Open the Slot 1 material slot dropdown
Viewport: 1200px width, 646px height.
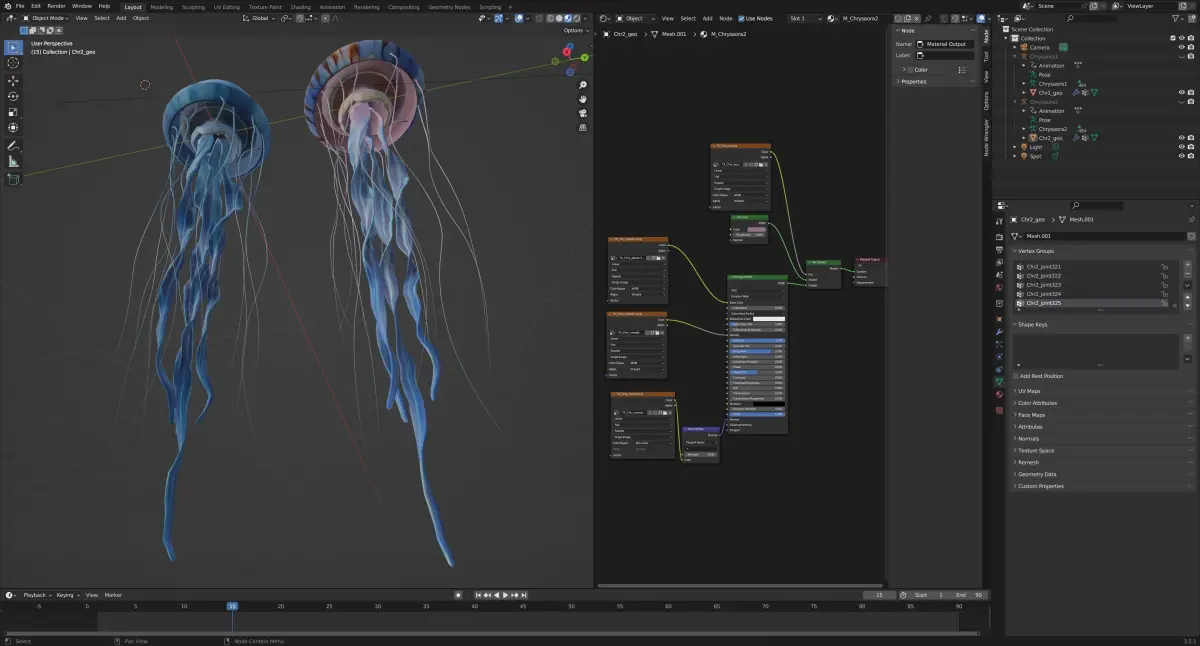click(806, 18)
